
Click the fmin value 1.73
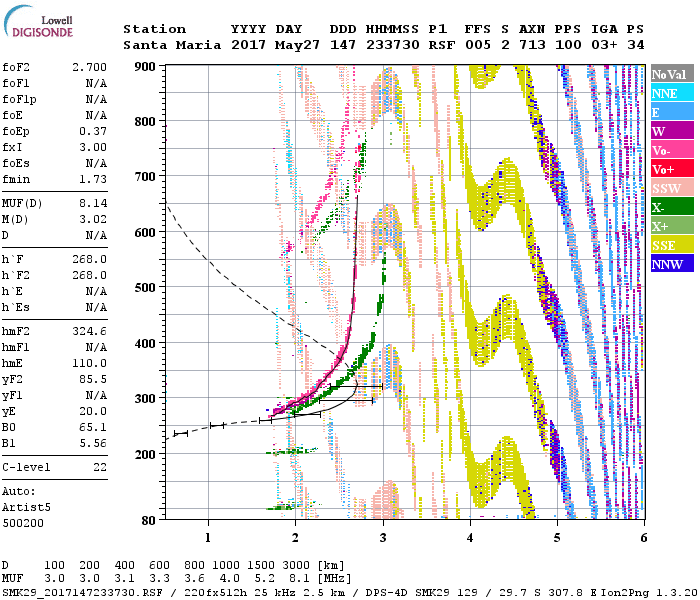point(93,179)
